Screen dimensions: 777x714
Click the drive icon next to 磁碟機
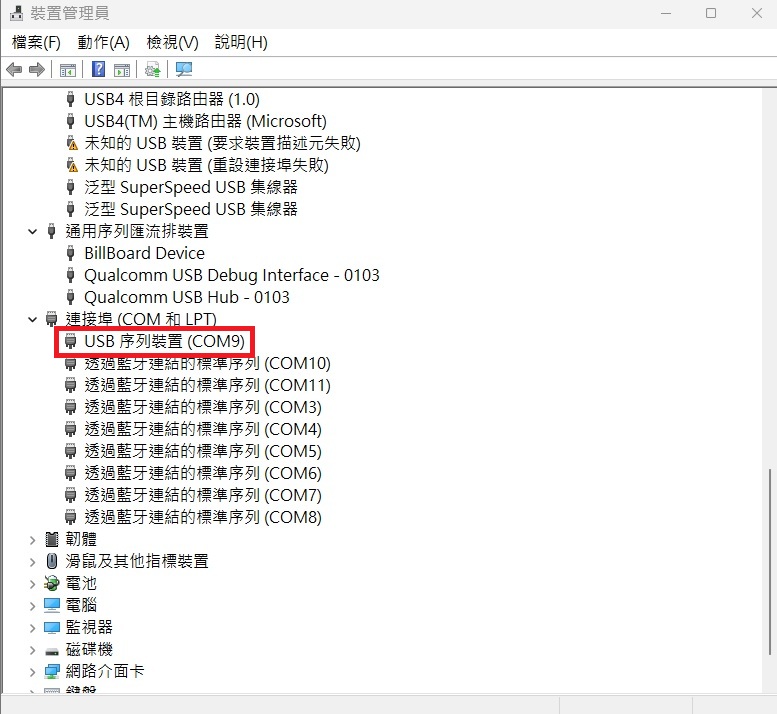click(52, 651)
